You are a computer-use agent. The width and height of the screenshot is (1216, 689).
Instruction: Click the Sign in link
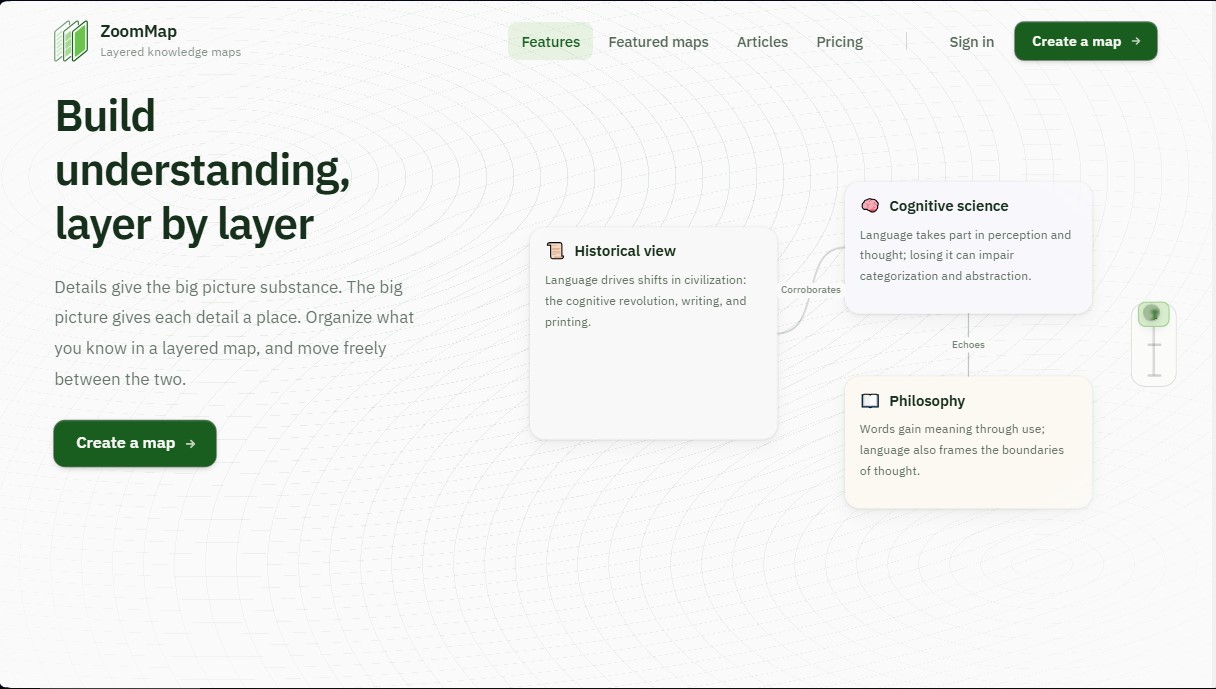tap(972, 42)
